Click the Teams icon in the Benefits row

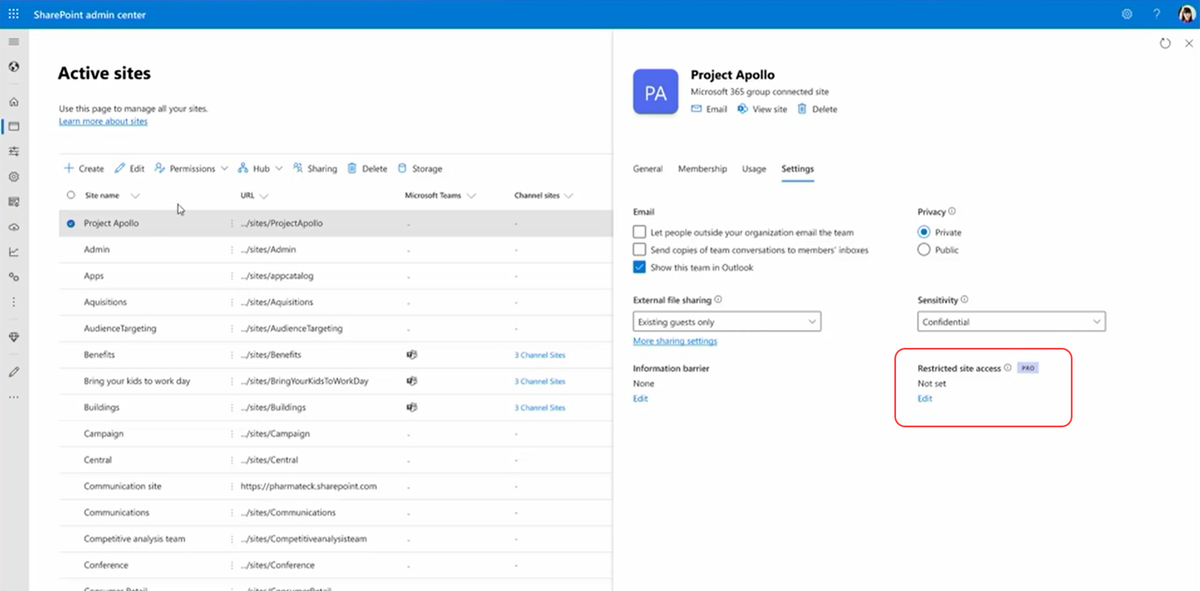[411, 355]
